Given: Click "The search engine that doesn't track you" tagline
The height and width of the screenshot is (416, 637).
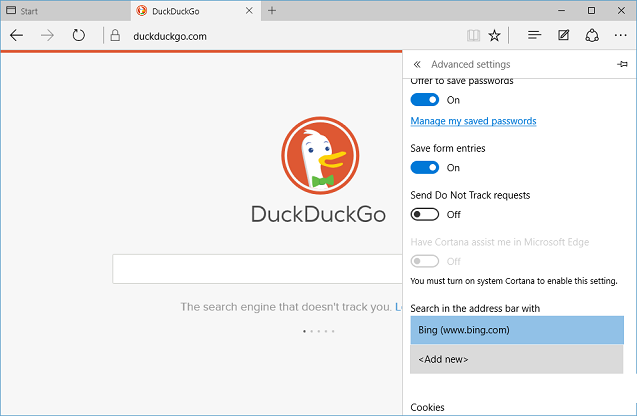Looking at the screenshot, I should click(x=286, y=307).
